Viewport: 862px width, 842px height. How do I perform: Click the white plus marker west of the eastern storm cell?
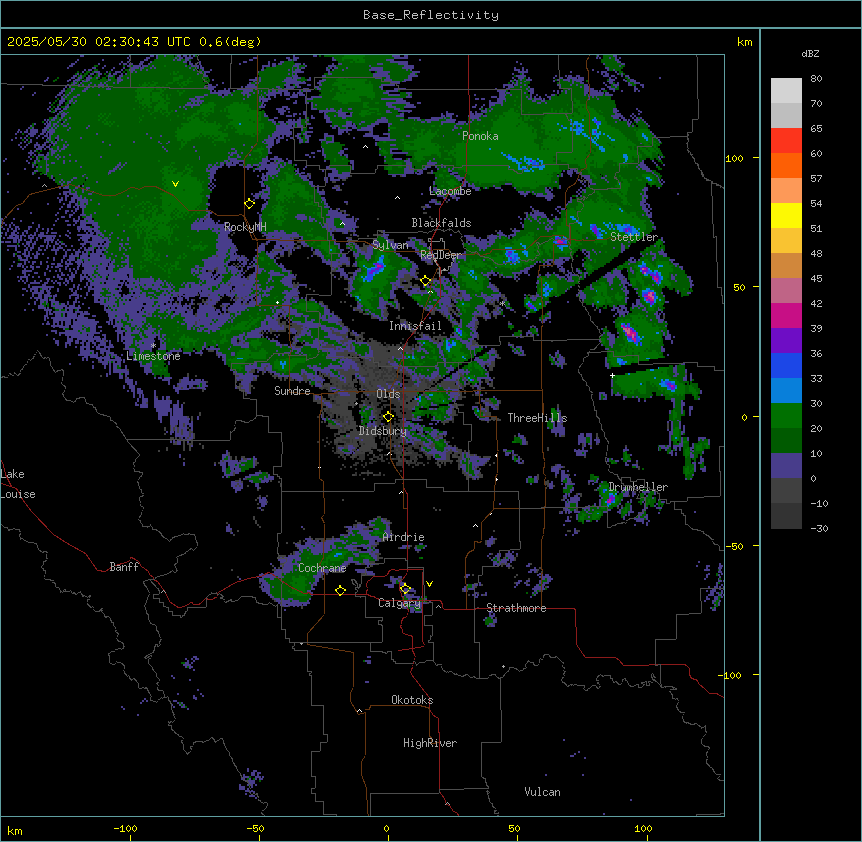coord(612,375)
